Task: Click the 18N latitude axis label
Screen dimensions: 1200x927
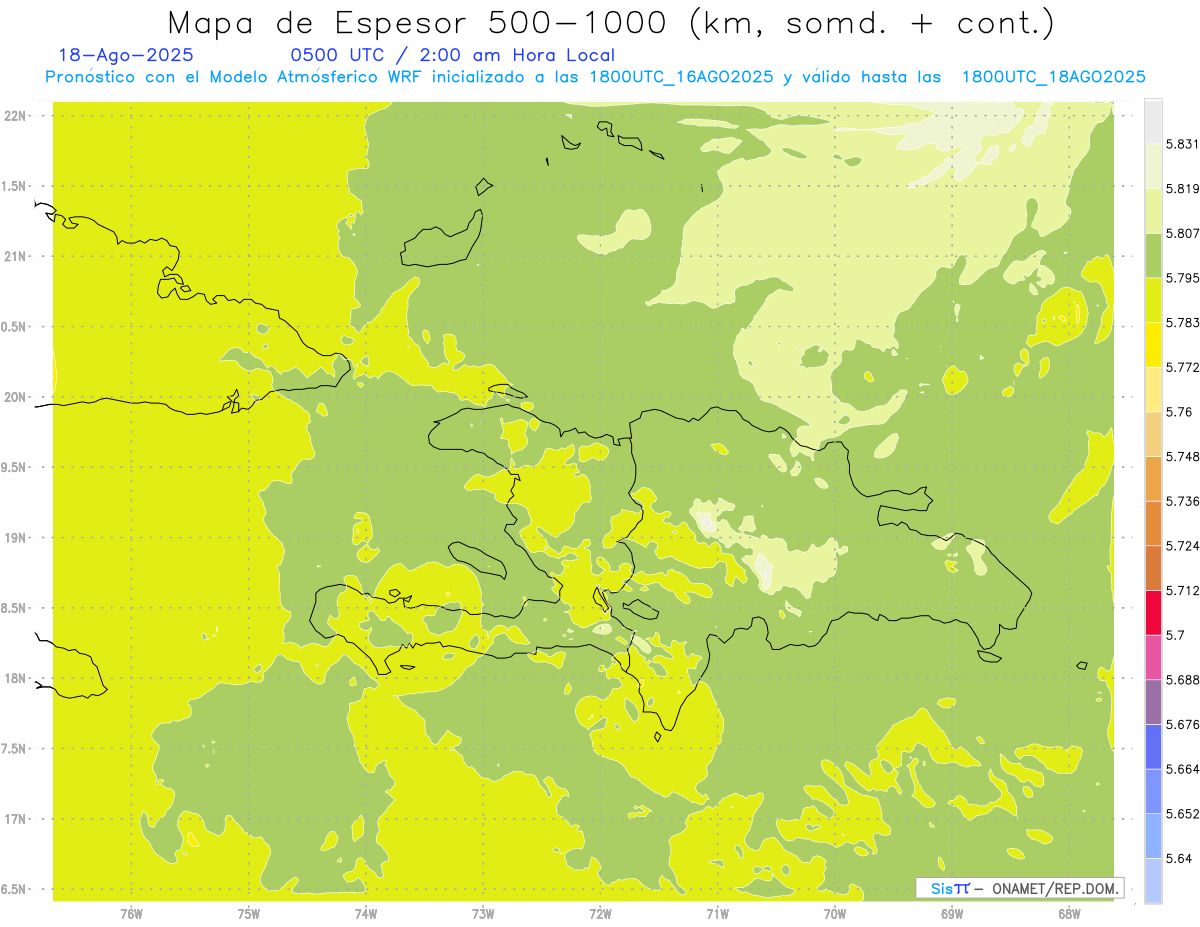Action: [x=14, y=679]
